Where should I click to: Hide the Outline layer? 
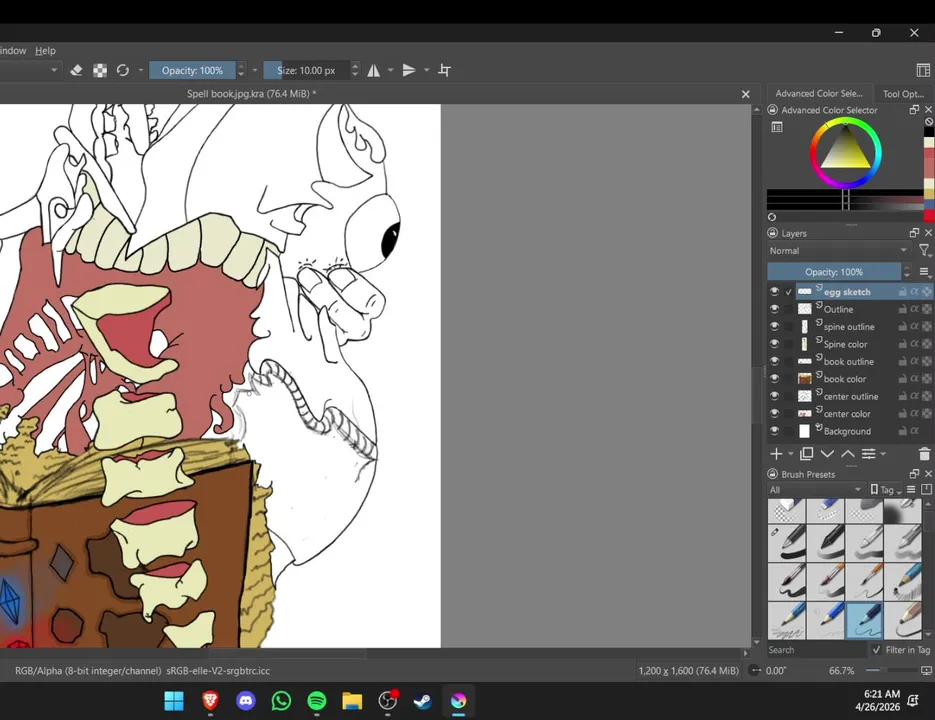[774, 309]
